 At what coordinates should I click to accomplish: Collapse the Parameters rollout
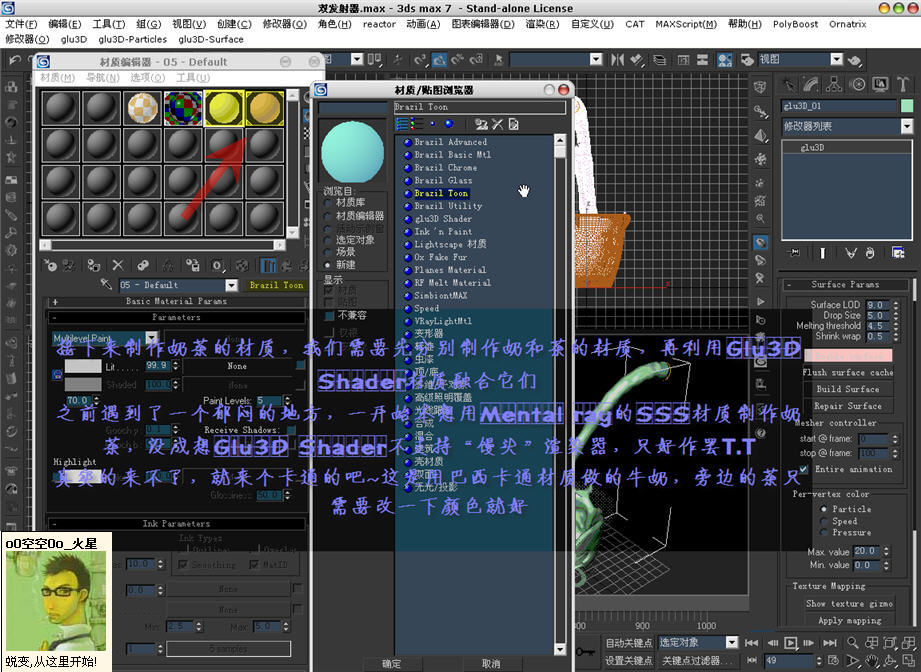tap(176, 317)
